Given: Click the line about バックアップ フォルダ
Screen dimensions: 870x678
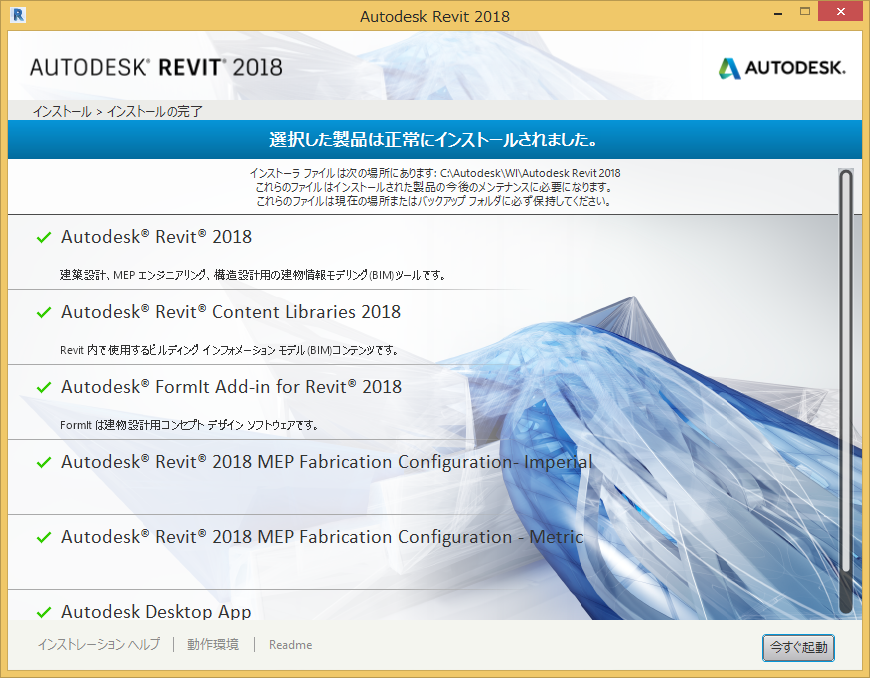Looking at the screenshot, I should [x=434, y=201].
